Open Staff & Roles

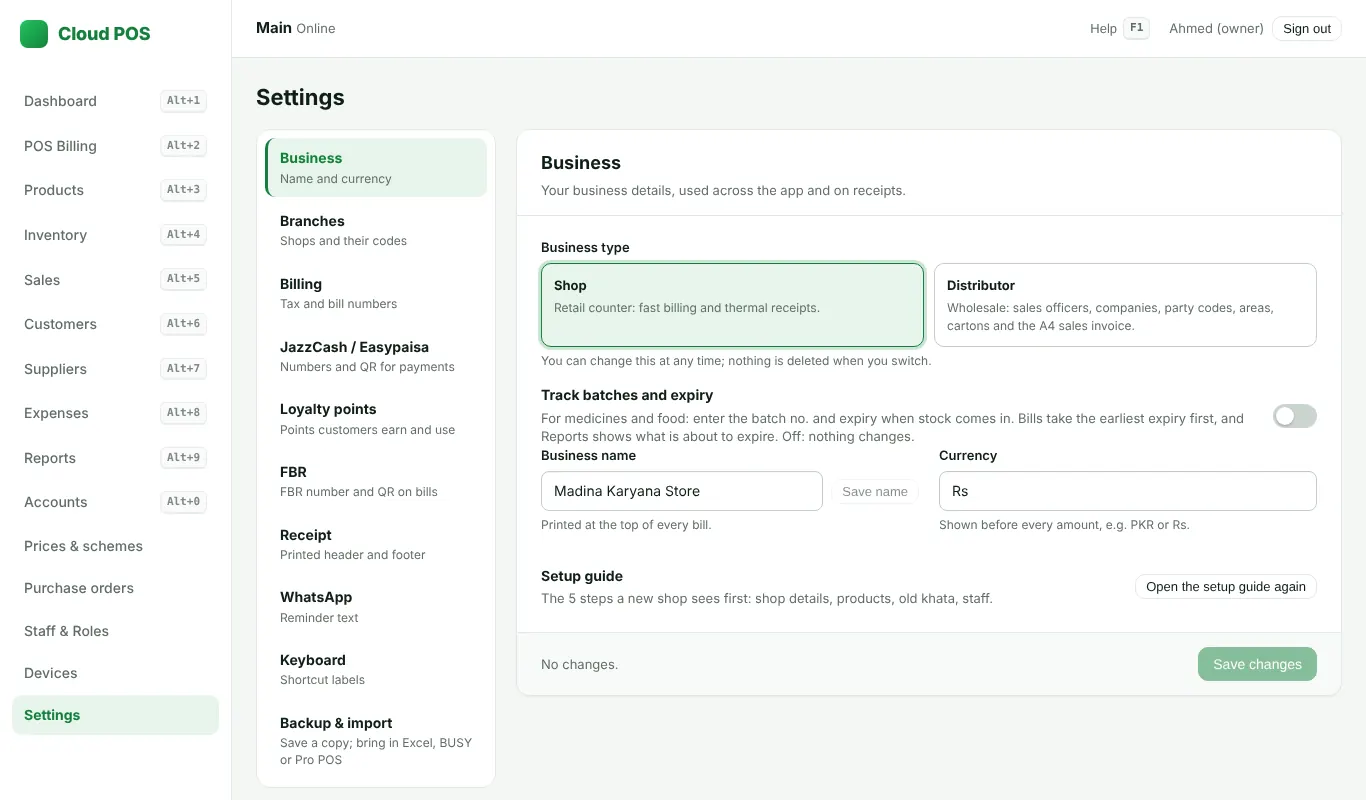115,631
